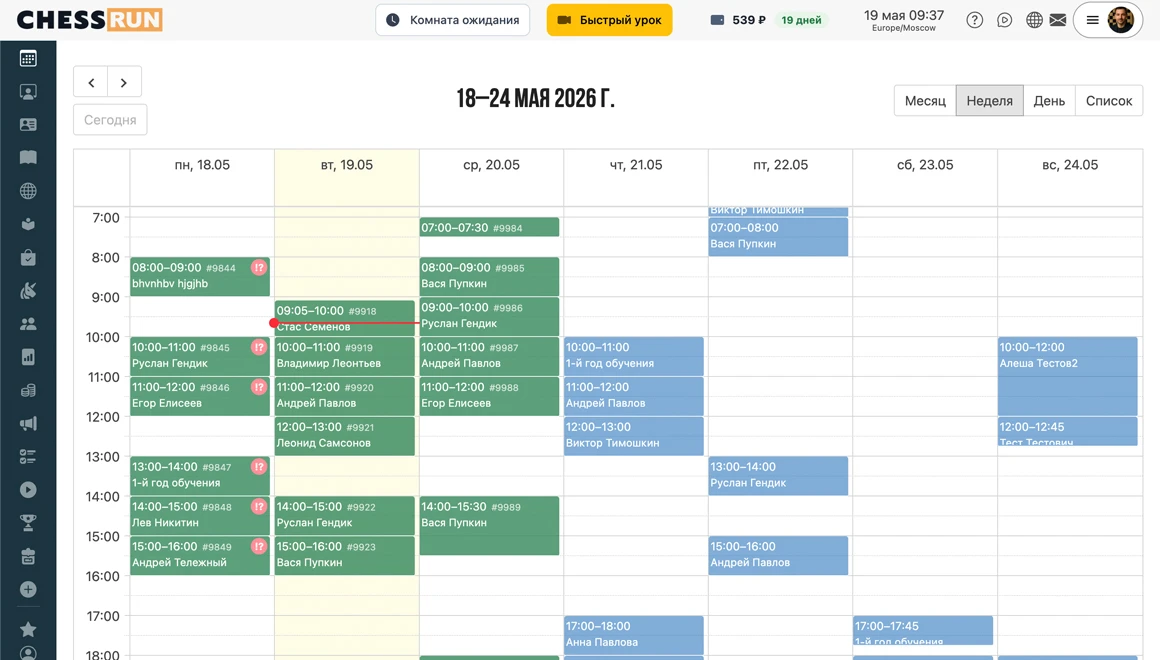Switch to День view

(x=1049, y=101)
